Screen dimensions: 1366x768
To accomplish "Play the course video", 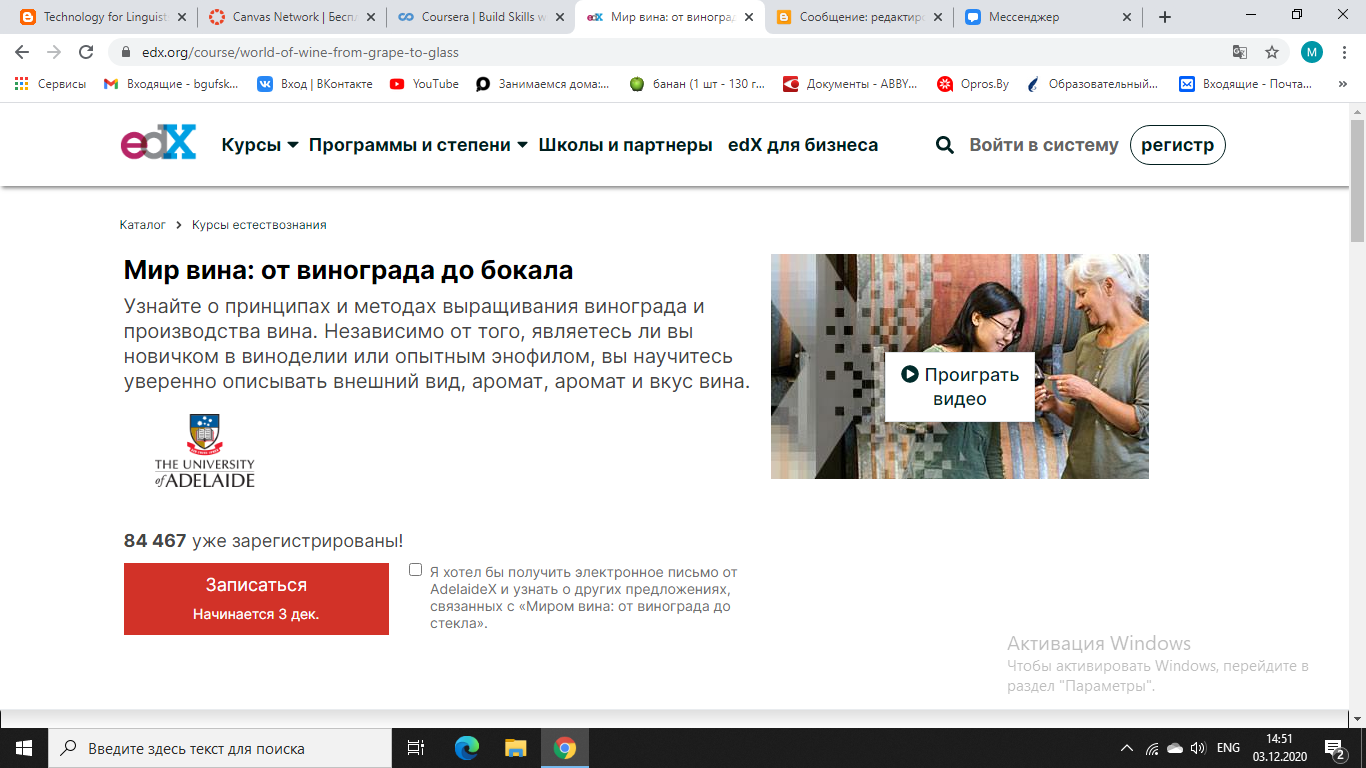I will click(959, 386).
